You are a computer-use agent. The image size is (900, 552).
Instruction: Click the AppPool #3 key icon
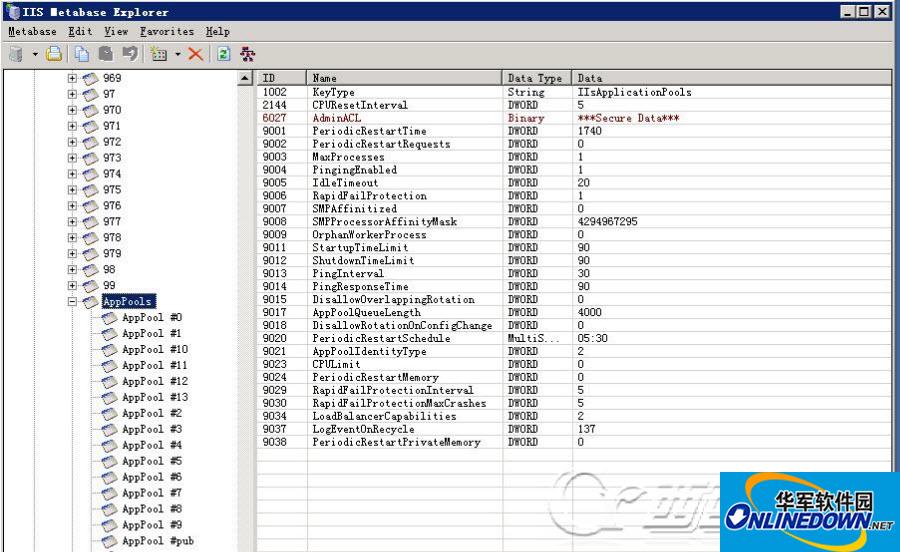point(109,430)
